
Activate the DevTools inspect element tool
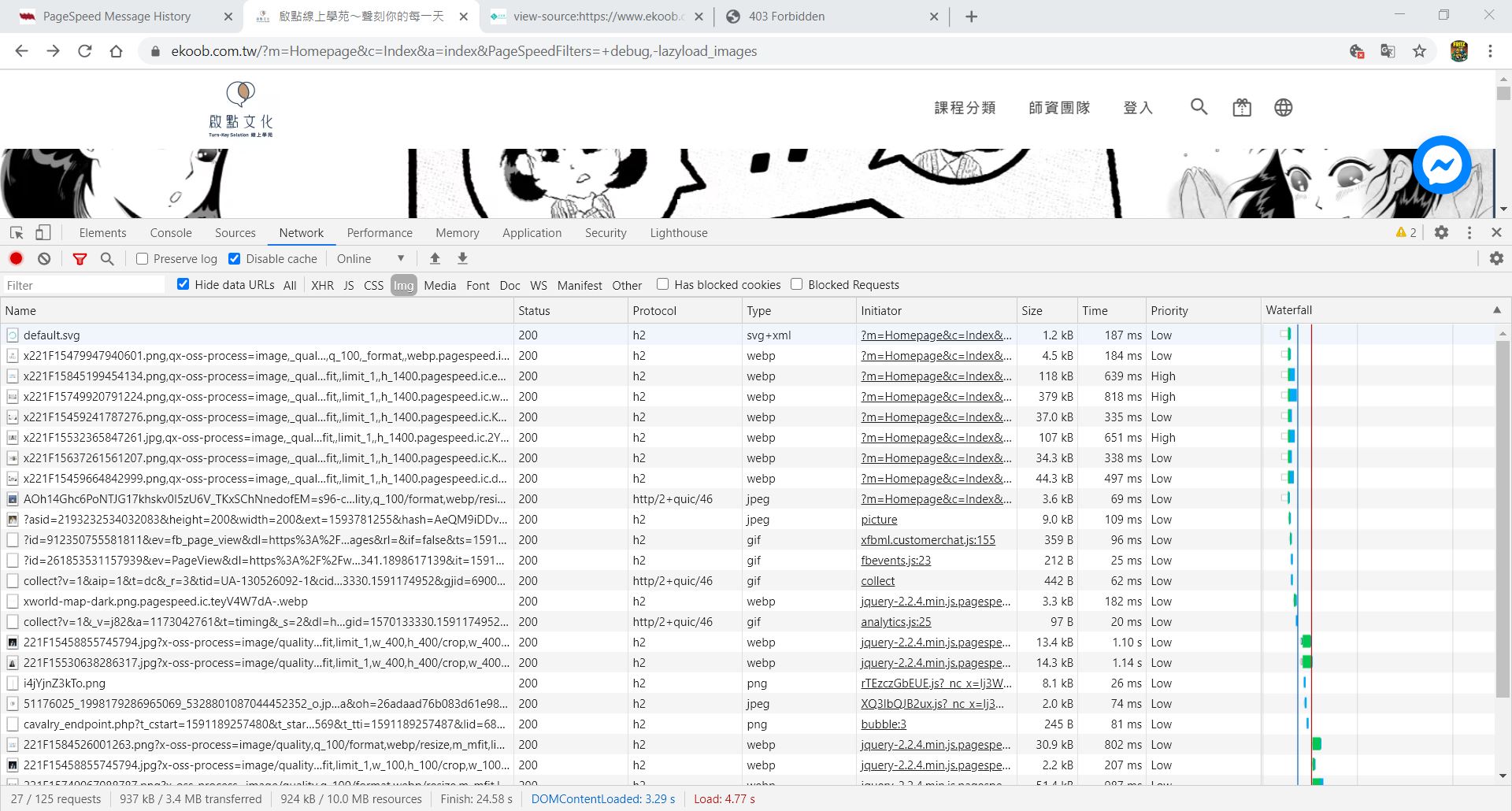pos(17,233)
